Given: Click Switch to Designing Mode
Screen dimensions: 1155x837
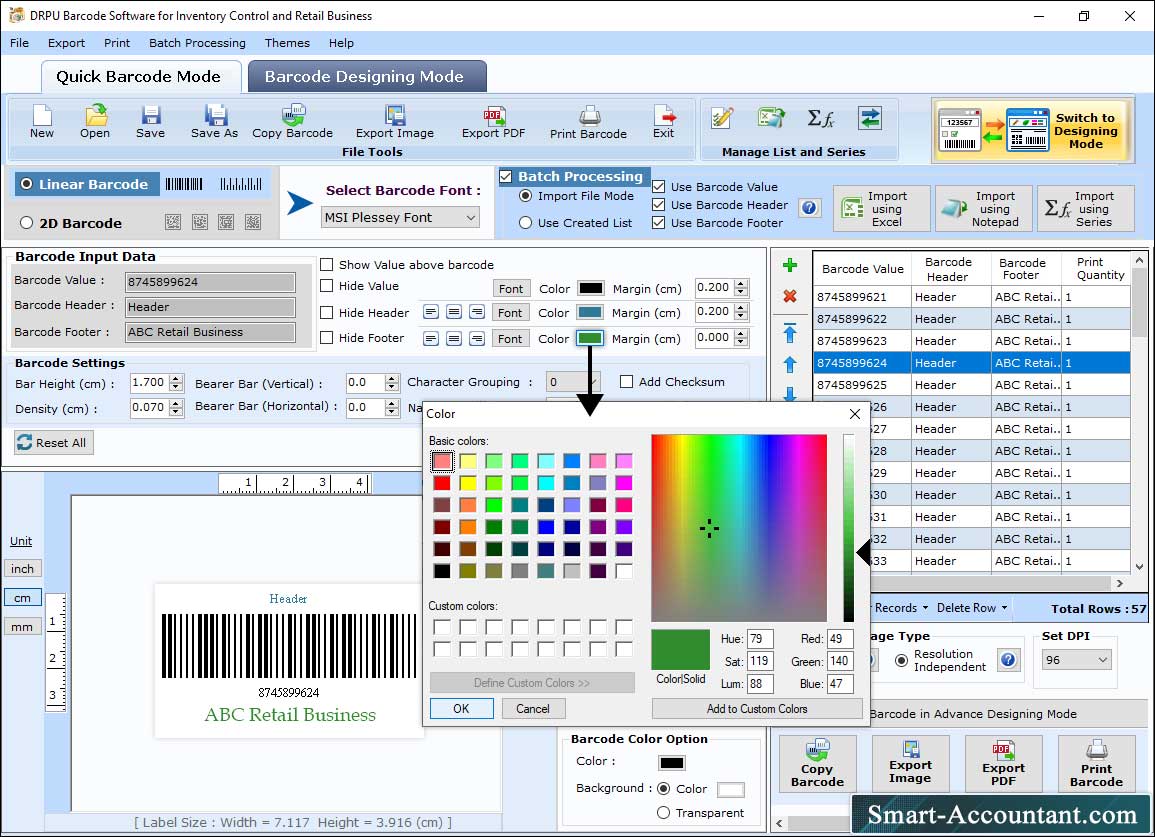Looking at the screenshot, I should pos(1031,130).
